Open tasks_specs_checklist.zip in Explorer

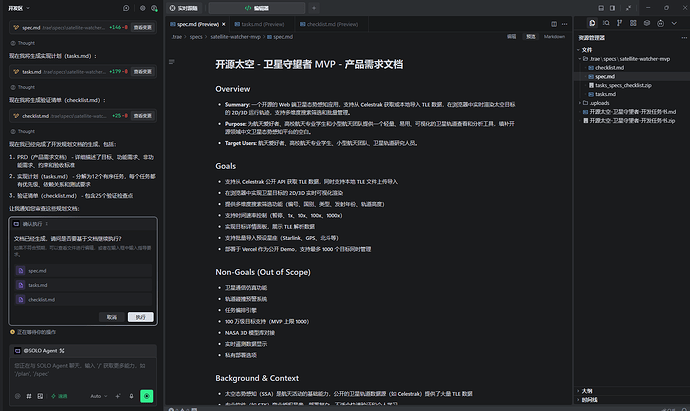coord(623,85)
